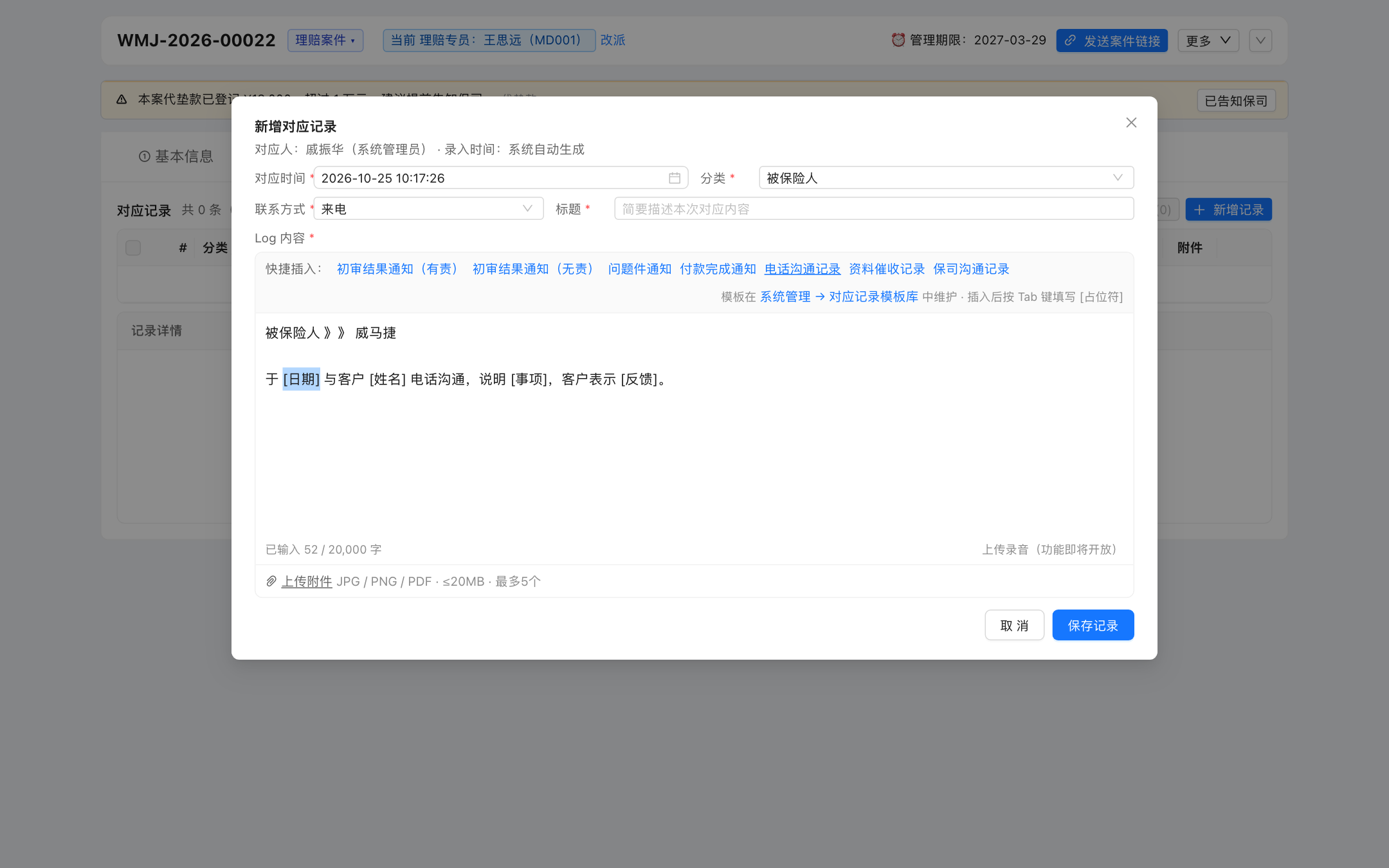This screenshot has height=868, width=1389.
Task: Insert template 电话沟通记录
Action: coord(803,269)
